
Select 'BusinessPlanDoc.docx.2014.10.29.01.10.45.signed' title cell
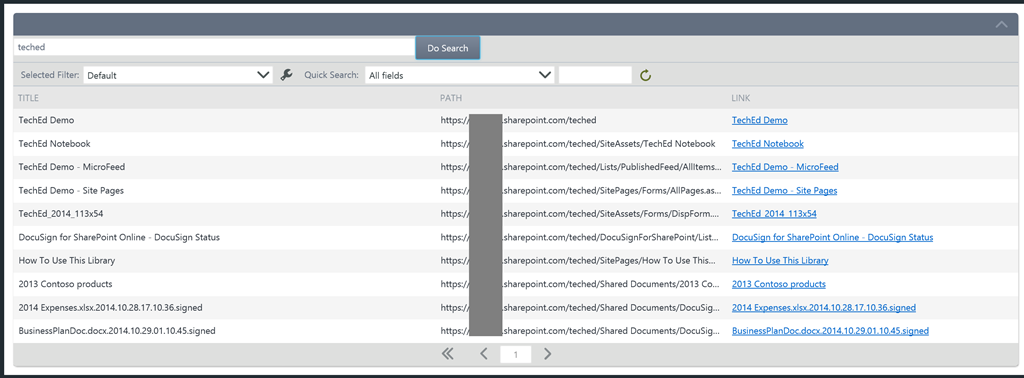[117, 331]
